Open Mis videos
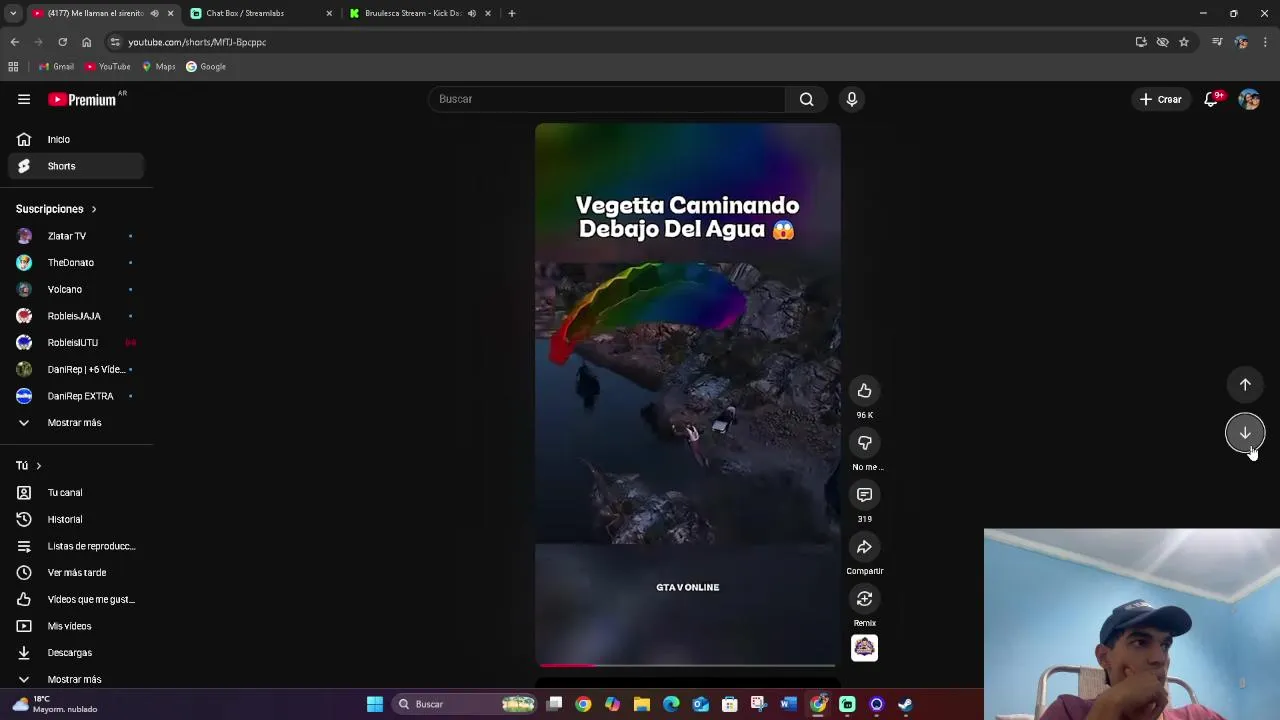This screenshot has height=720, width=1280. click(76, 626)
